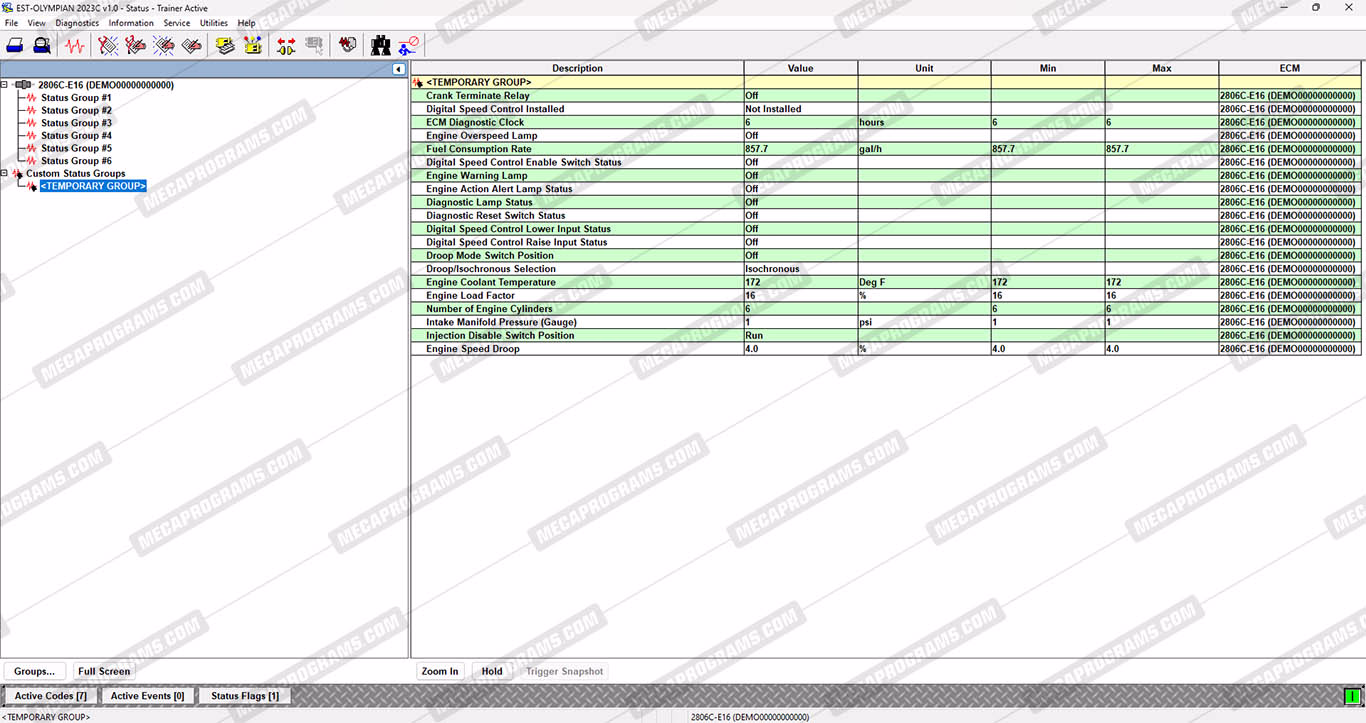1366x723 pixels.
Task: Collapse the left tree panel with the arrow
Action: tap(399, 69)
